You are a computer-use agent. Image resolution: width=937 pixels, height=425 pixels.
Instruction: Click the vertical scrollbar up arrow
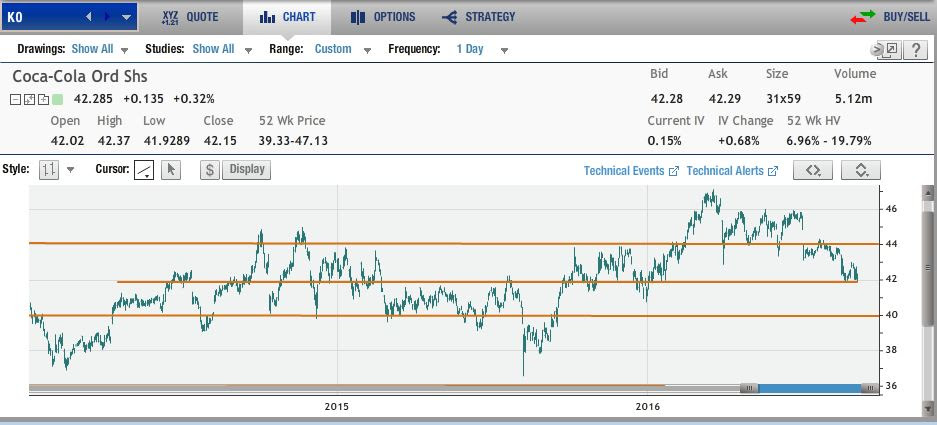point(927,192)
